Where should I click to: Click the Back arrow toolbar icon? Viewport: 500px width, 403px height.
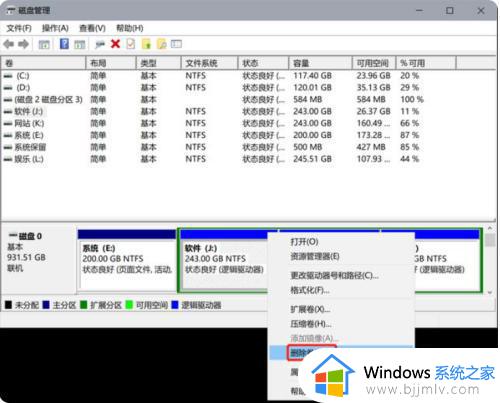coord(9,44)
